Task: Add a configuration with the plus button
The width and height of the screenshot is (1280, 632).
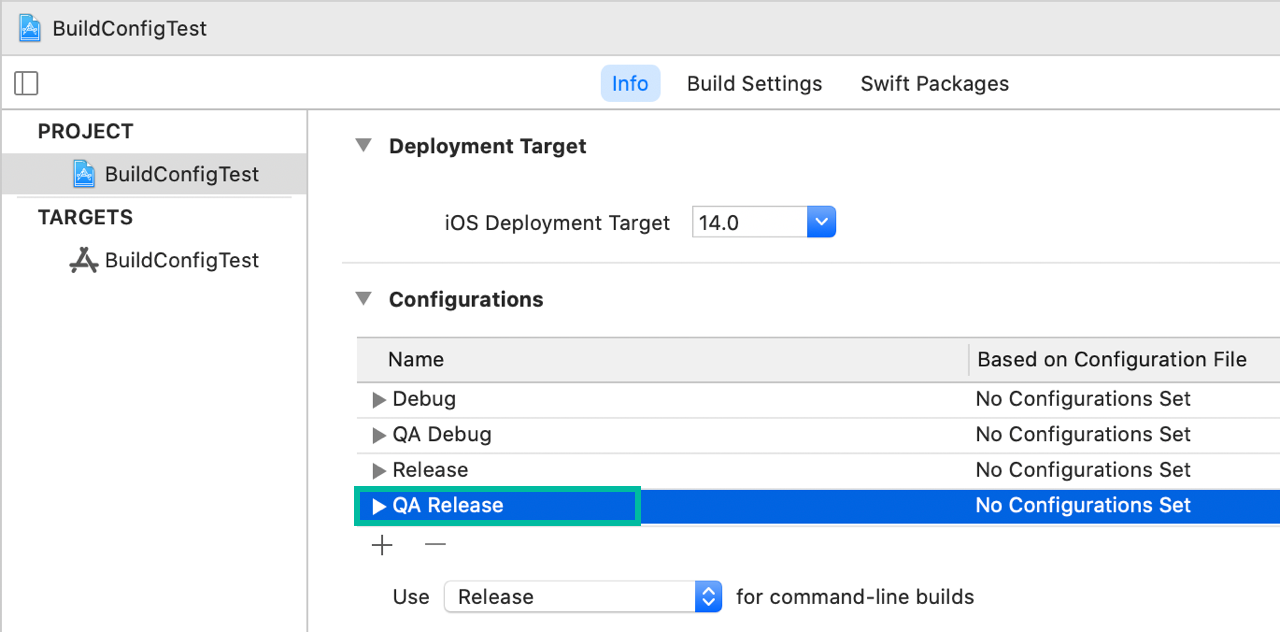Action: click(382, 545)
